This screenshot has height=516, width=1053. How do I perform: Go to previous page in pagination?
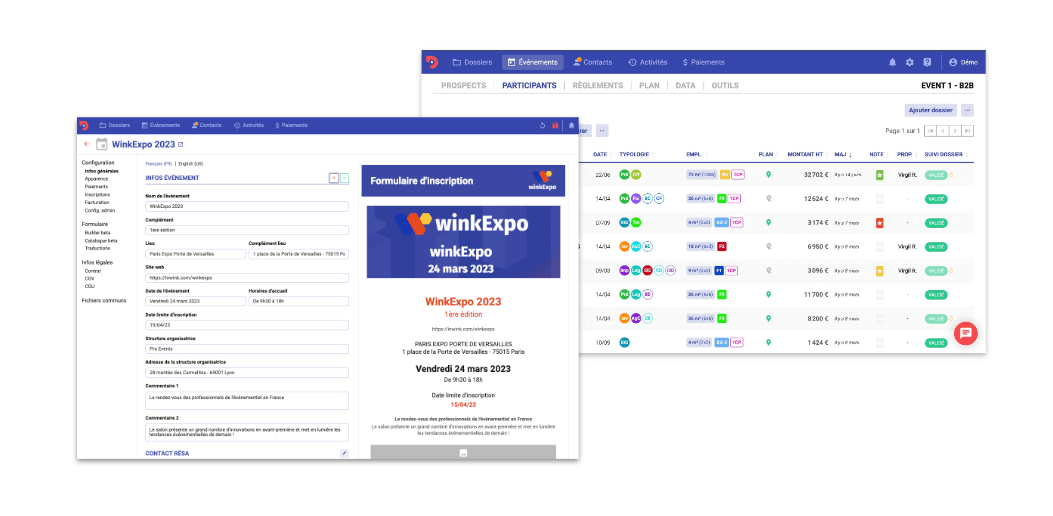tap(943, 130)
